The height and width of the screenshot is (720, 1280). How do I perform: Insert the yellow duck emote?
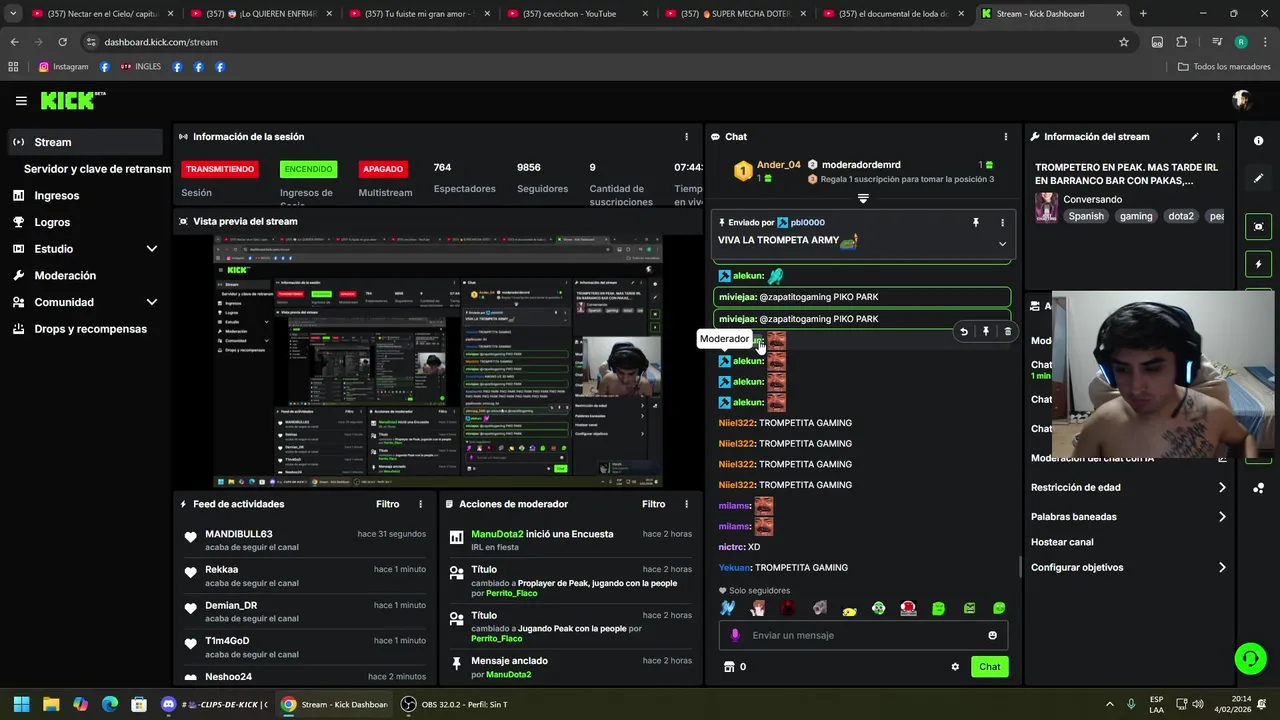[849, 609]
